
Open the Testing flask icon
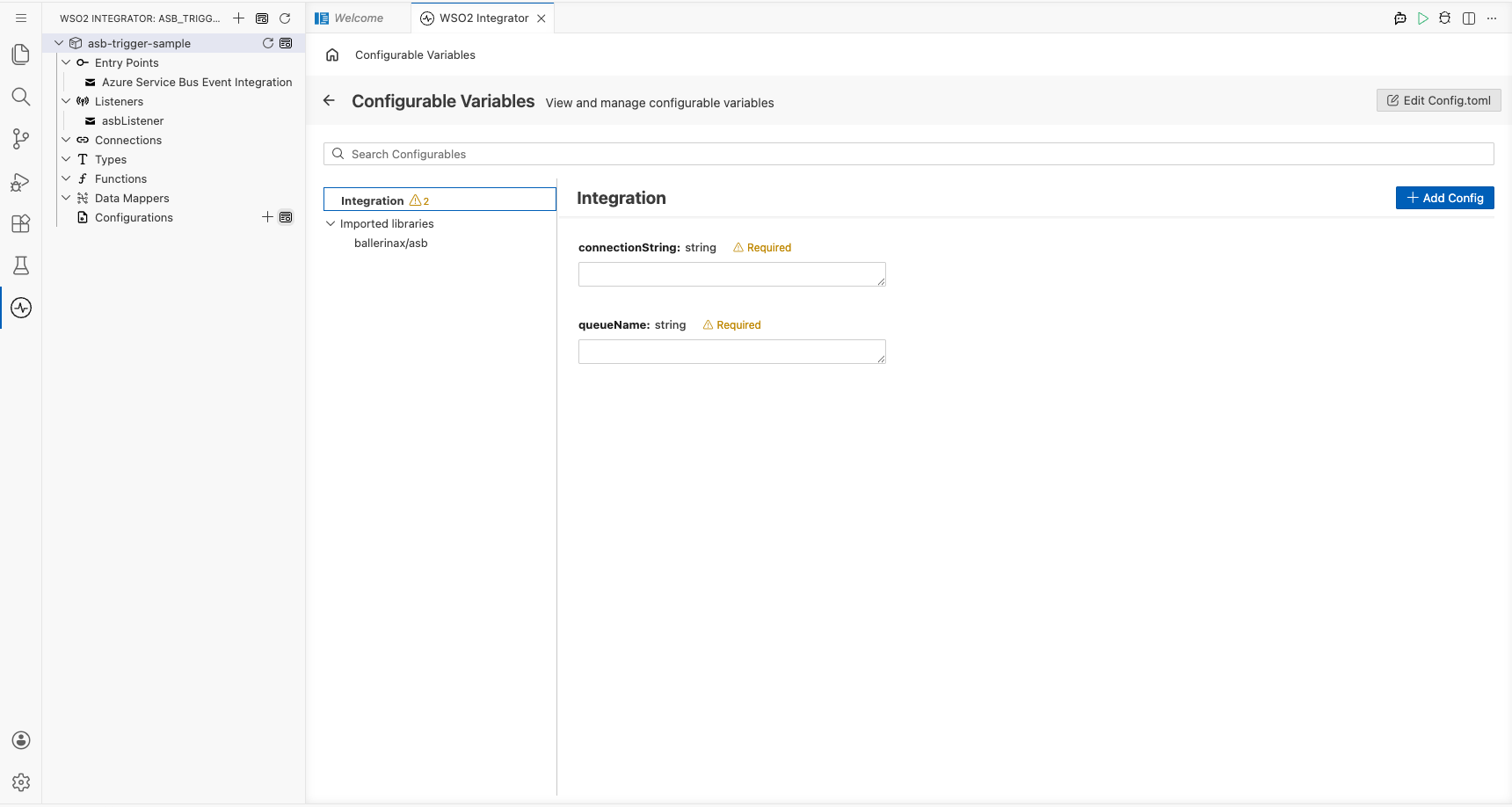(21, 265)
